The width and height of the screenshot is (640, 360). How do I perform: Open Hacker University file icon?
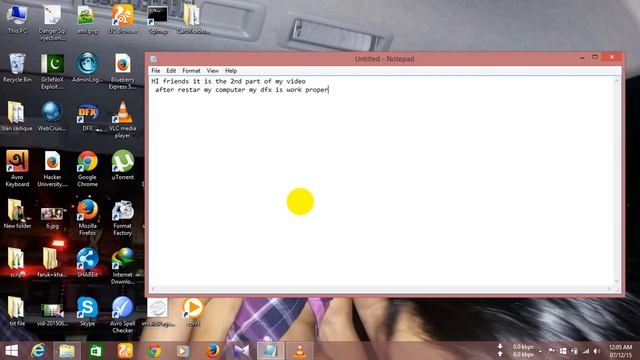(52, 168)
